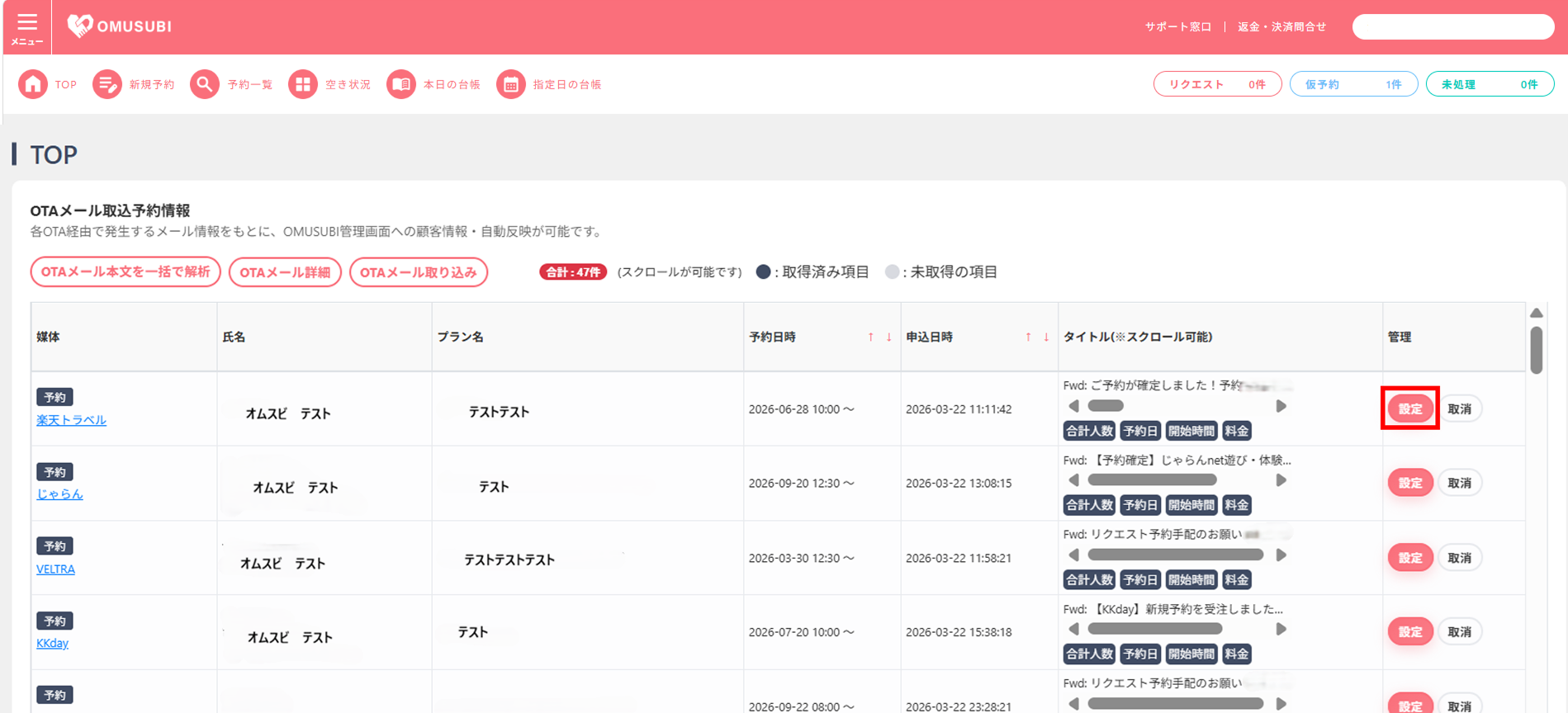Open 仮予約 1件 counter

1353,84
